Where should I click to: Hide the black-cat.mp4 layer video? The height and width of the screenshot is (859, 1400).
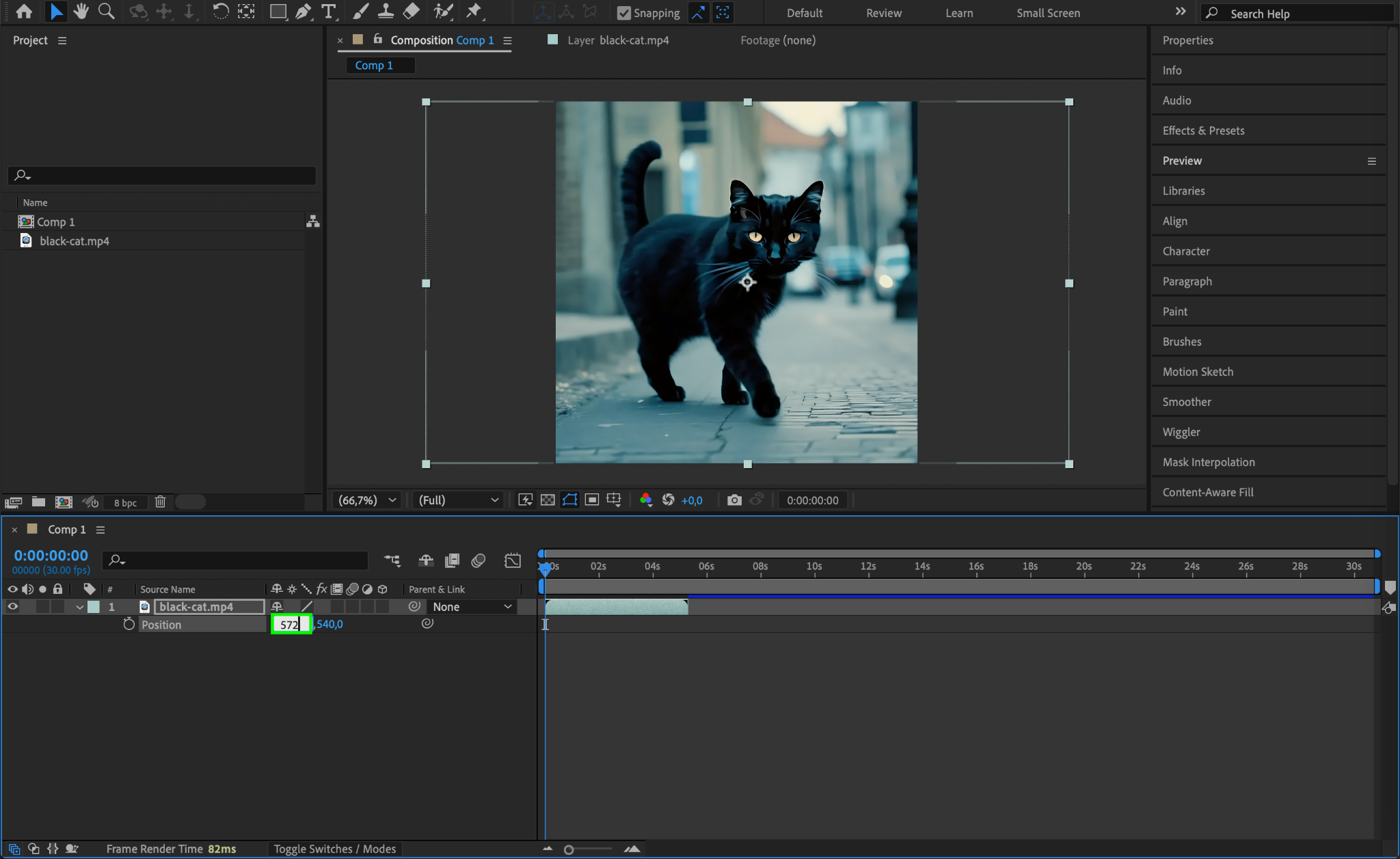pyautogui.click(x=12, y=607)
